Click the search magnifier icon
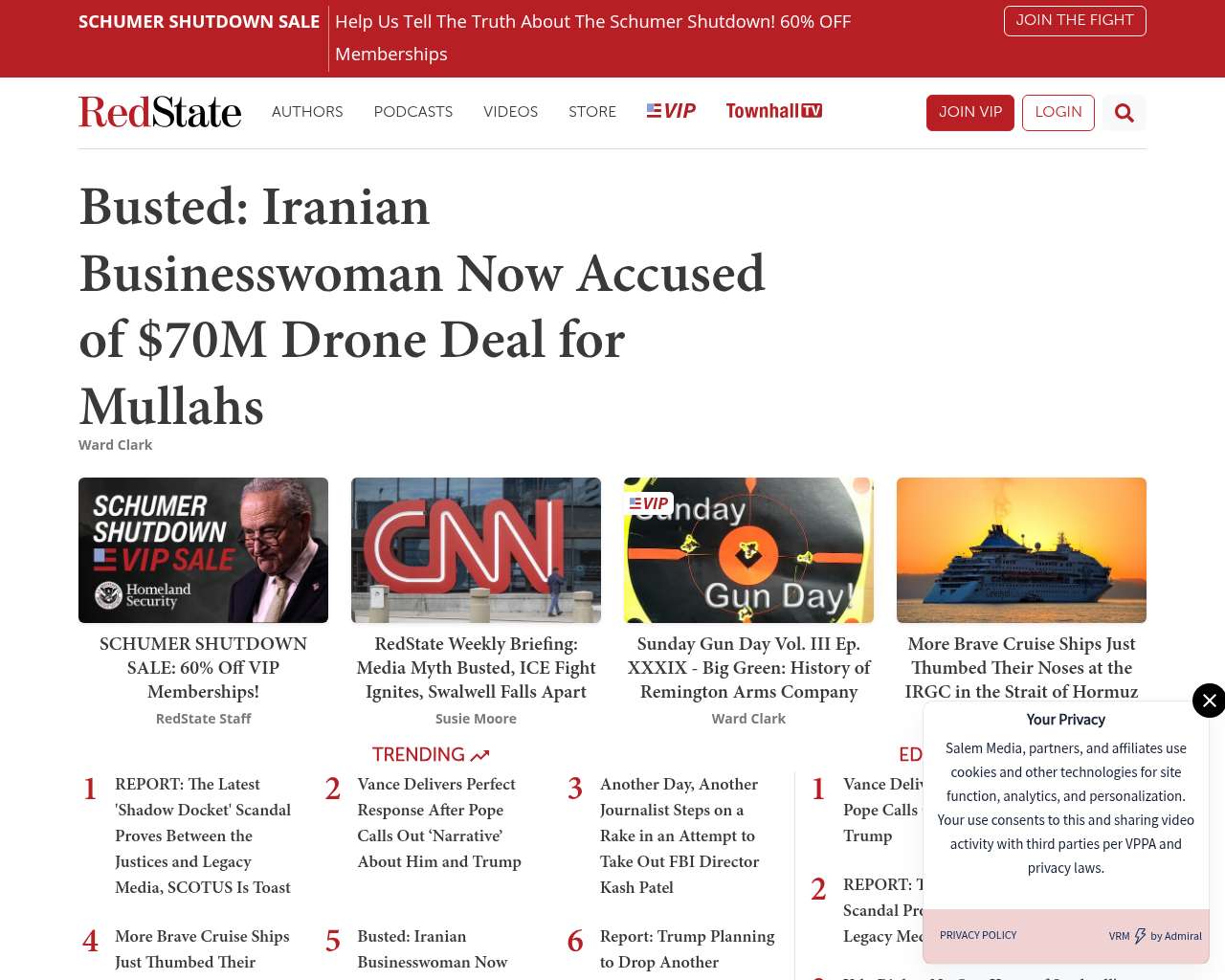Image resolution: width=1225 pixels, height=980 pixels. pyautogui.click(x=1124, y=113)
